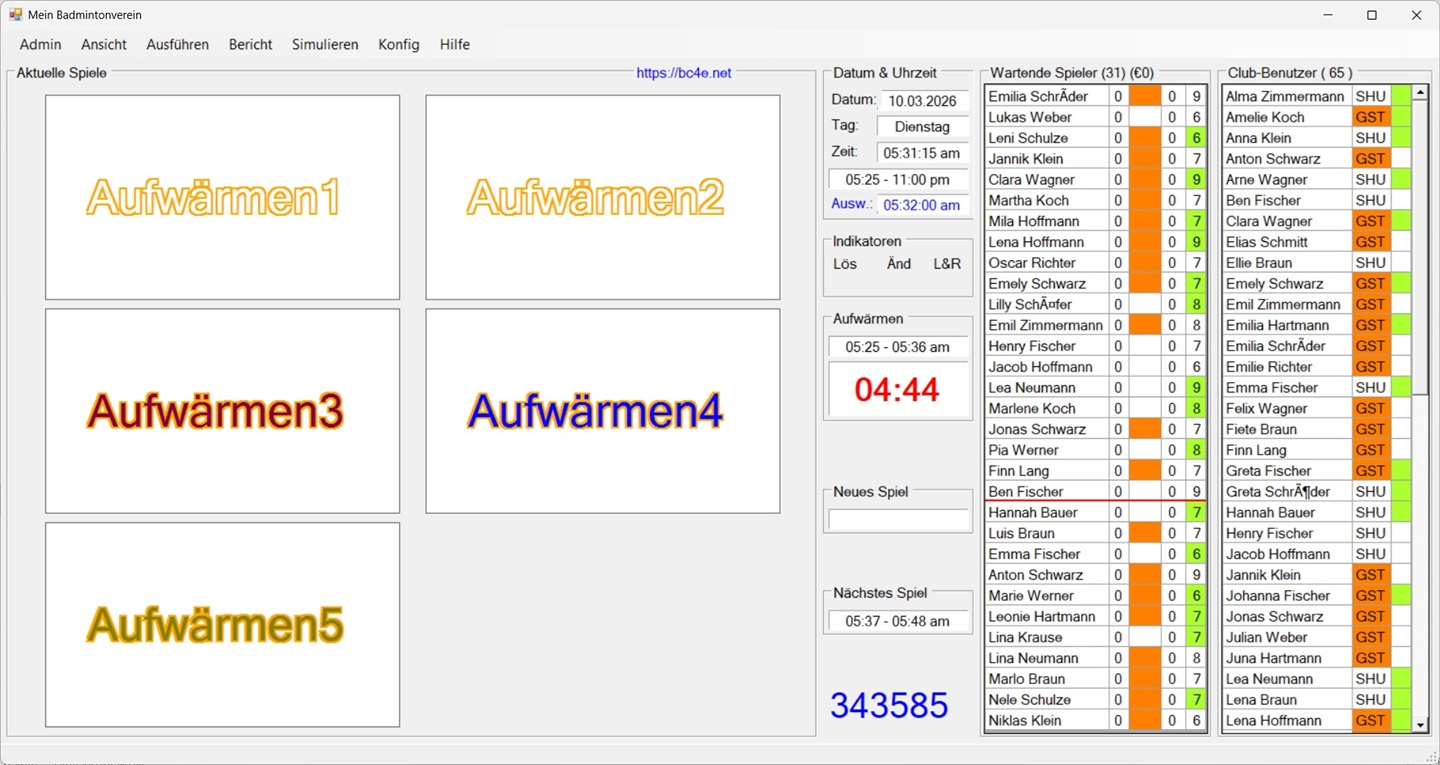Screen dimensions: 1440x765
Task: Select the Aufwärmen3 court panel
Action: 222,411
